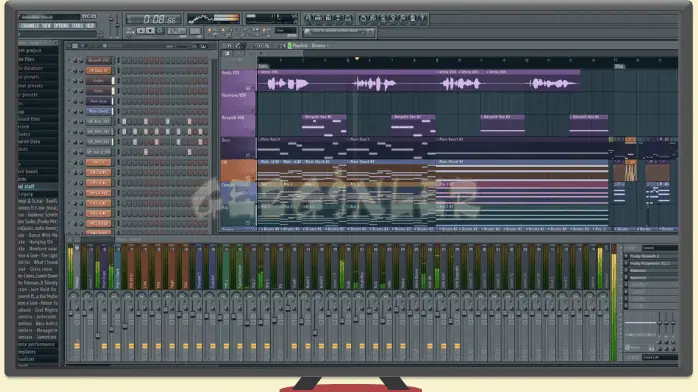Open the VIEW menu
The image size is (698, 392).
pyautogui.click(x=46, y=26)
